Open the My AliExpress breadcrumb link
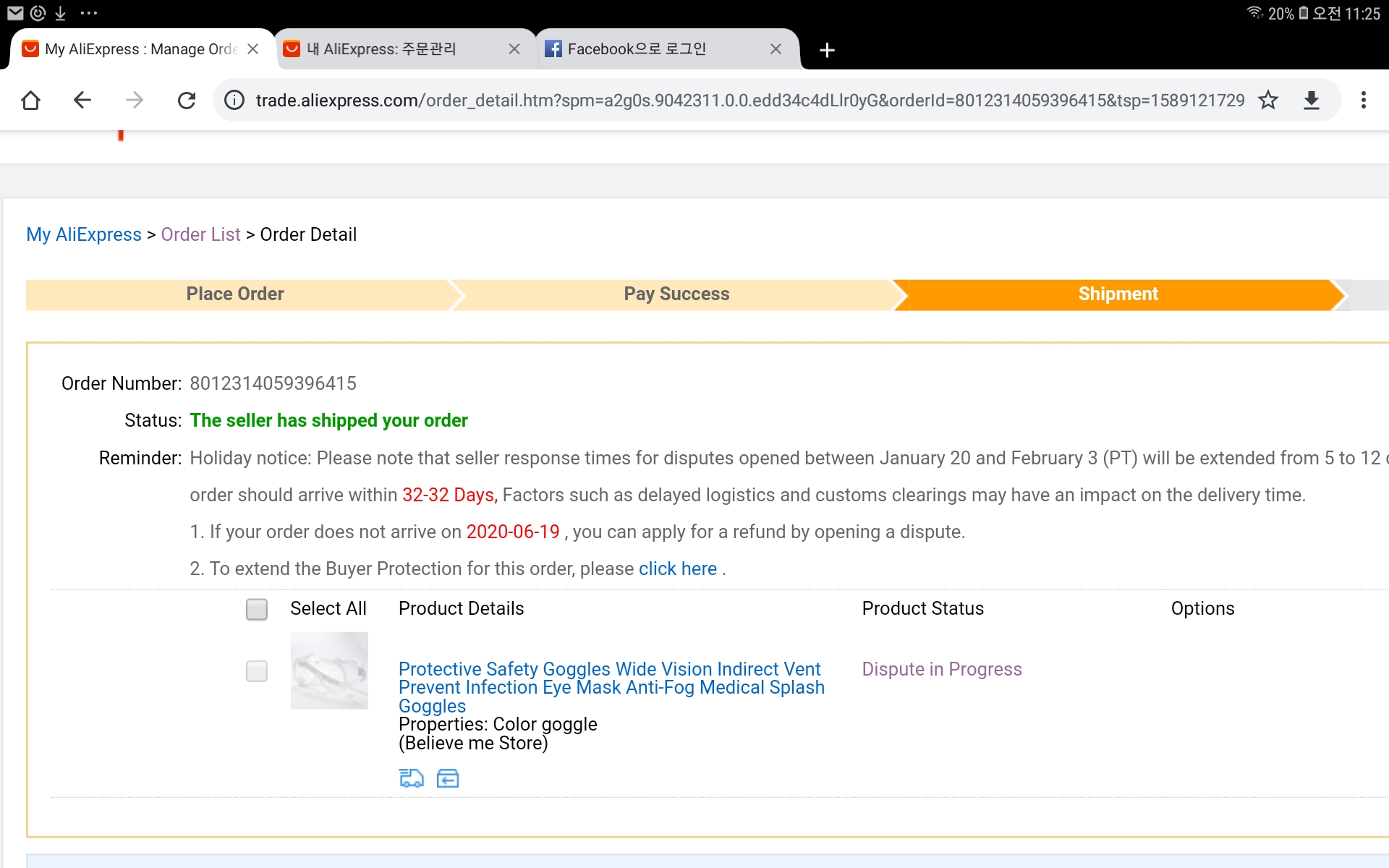The width and height of the screenshot is (1389, 868). click(x=84, y=234)
